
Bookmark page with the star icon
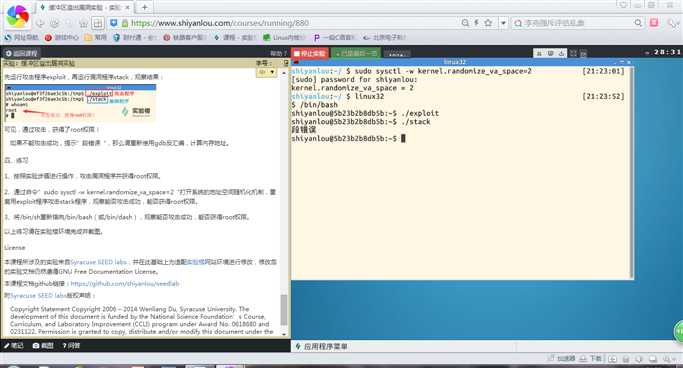point(488,23)
